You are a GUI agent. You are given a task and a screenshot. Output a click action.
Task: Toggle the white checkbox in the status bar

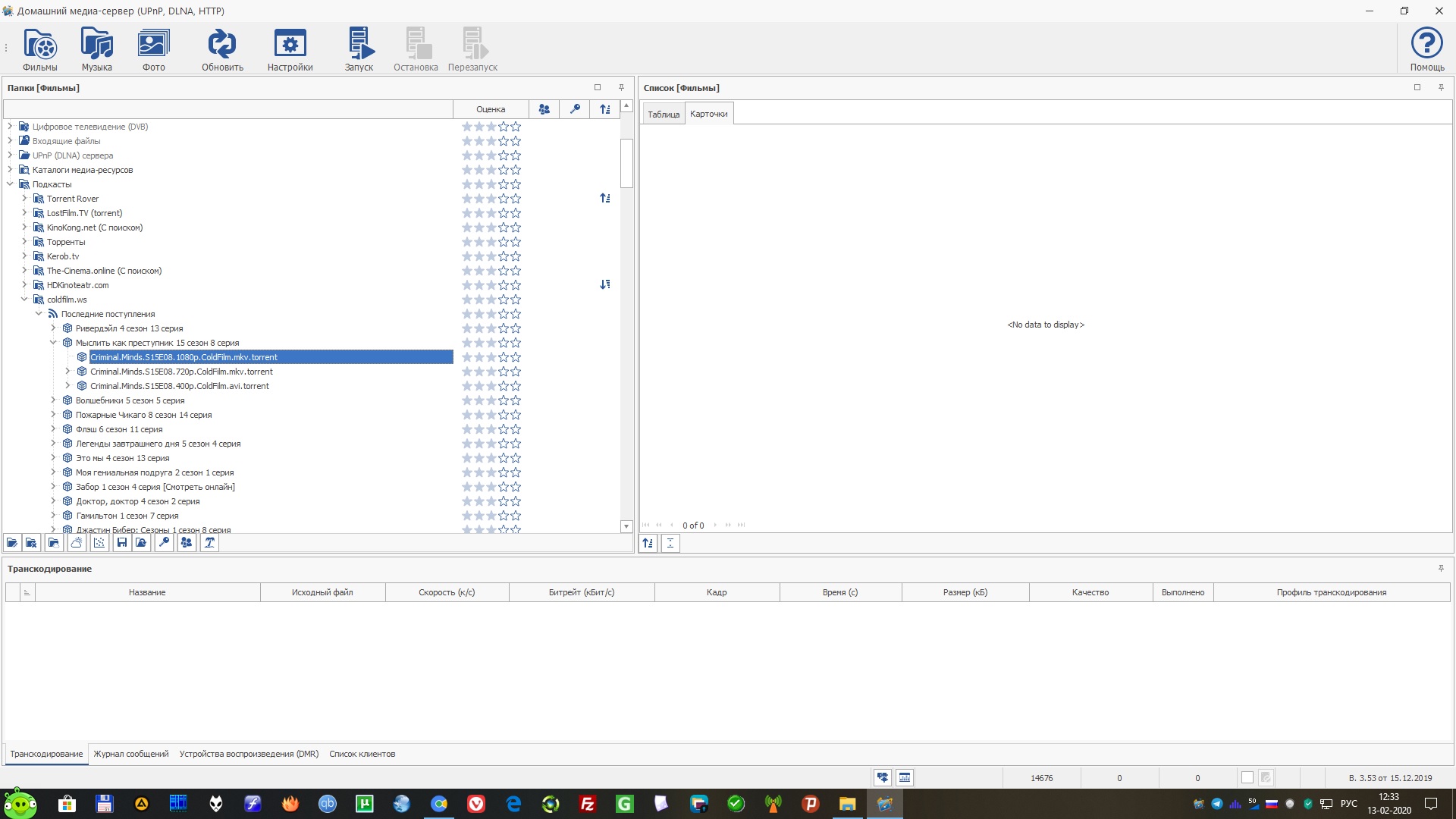(x=1247, y=778)
